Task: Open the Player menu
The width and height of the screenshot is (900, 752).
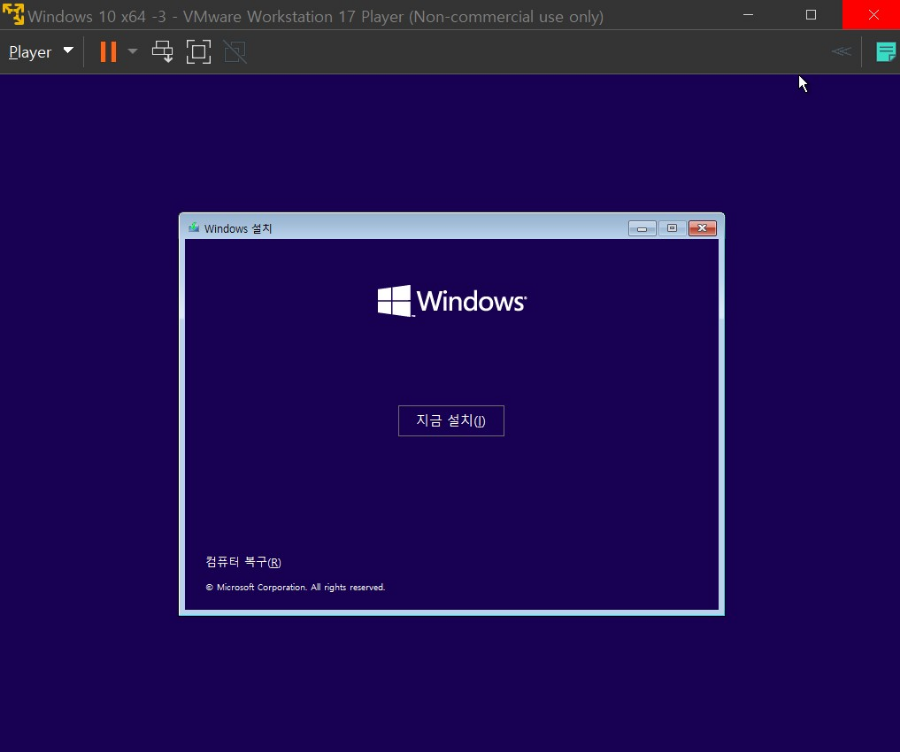Action: 41,52
